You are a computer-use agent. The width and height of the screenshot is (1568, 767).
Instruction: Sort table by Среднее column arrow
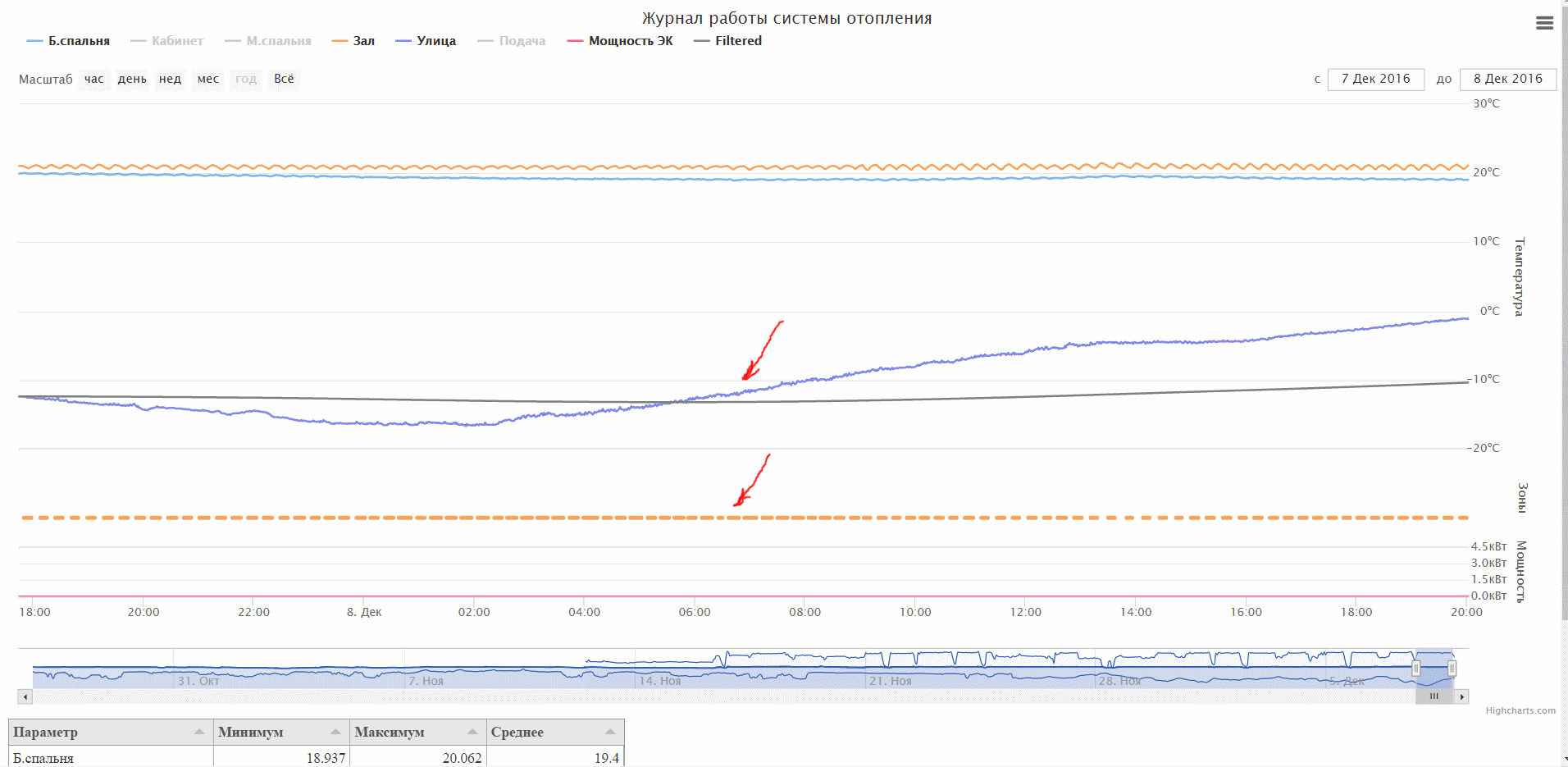(x=610, y=732)
